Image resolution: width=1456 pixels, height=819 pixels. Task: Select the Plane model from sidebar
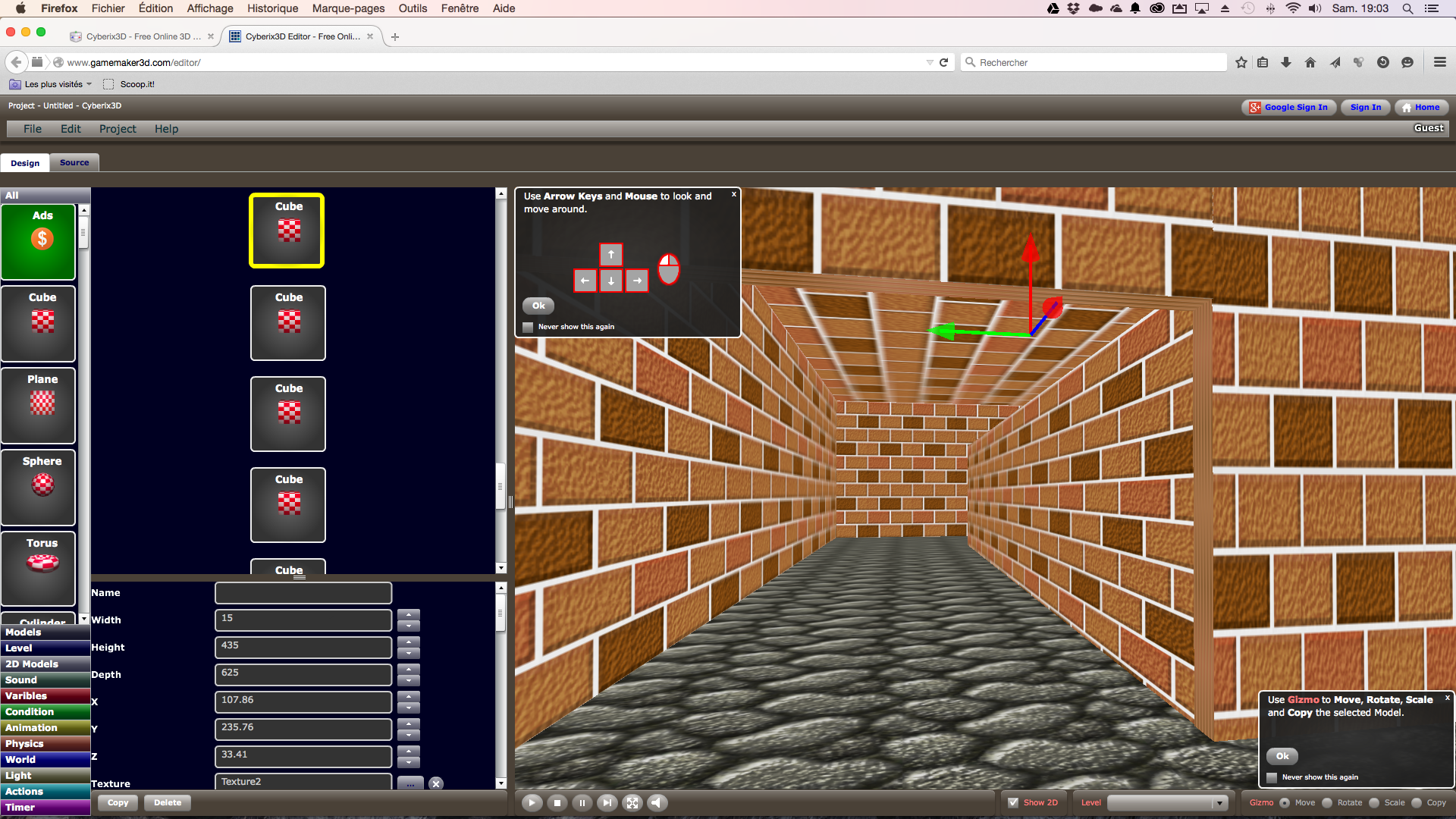point(42,405)
